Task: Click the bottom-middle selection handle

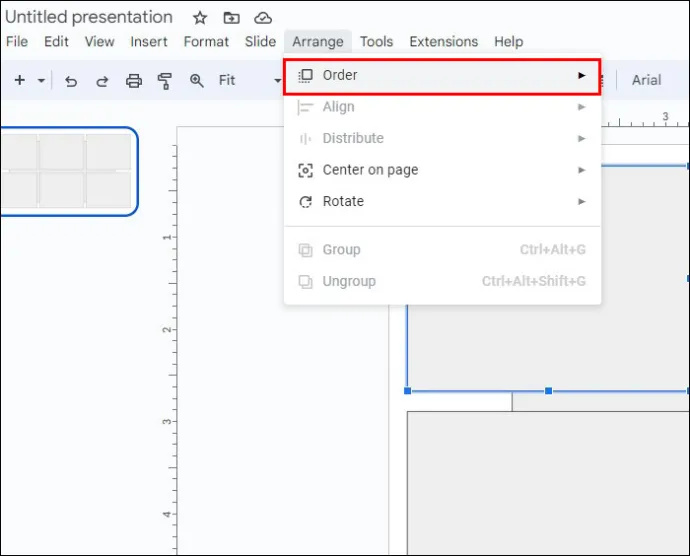Action: coord(548,390)
